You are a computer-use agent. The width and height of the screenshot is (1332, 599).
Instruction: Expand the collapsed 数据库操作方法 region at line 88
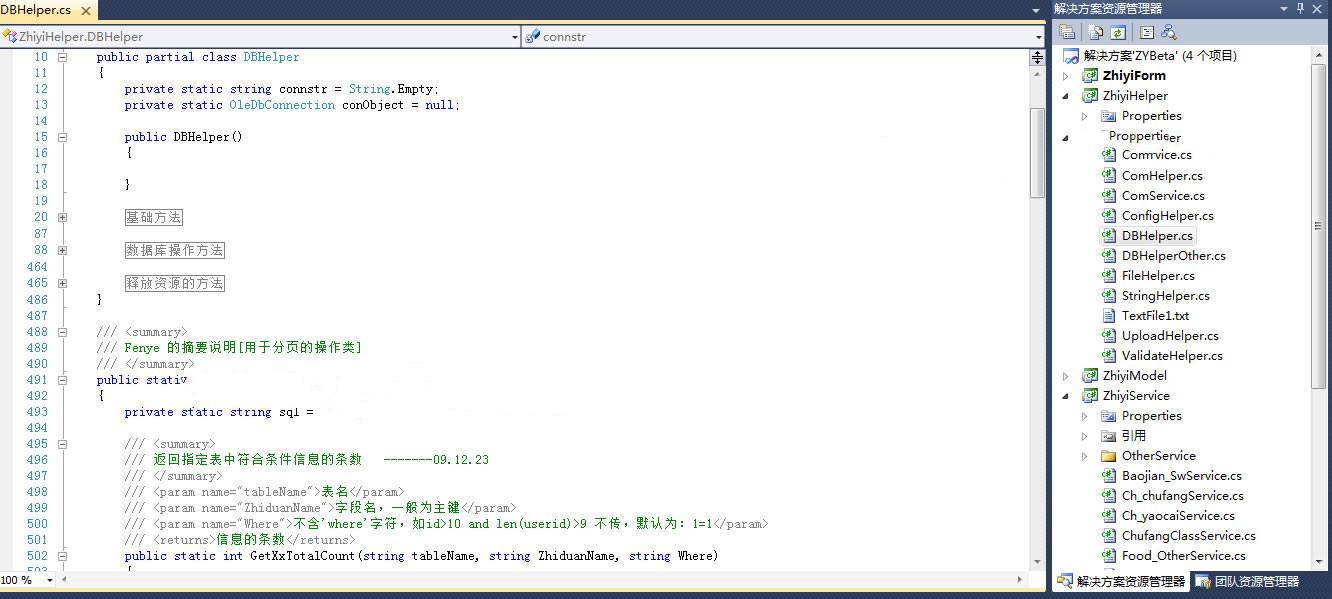pyautogui.click(x=62, y=250)
